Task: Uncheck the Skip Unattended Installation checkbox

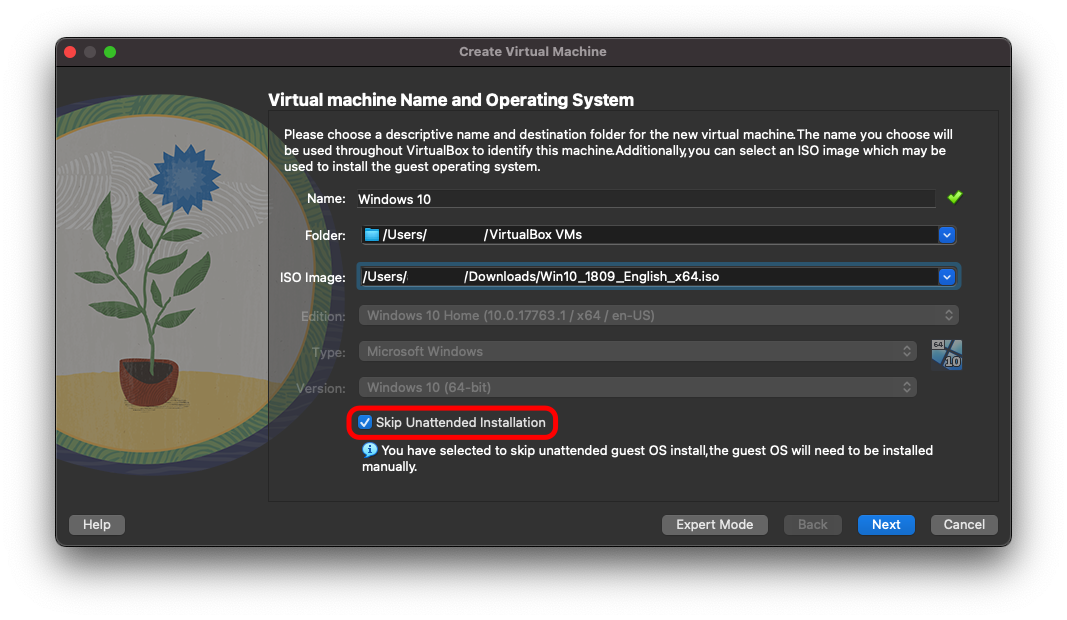Action: click(365, 423)
